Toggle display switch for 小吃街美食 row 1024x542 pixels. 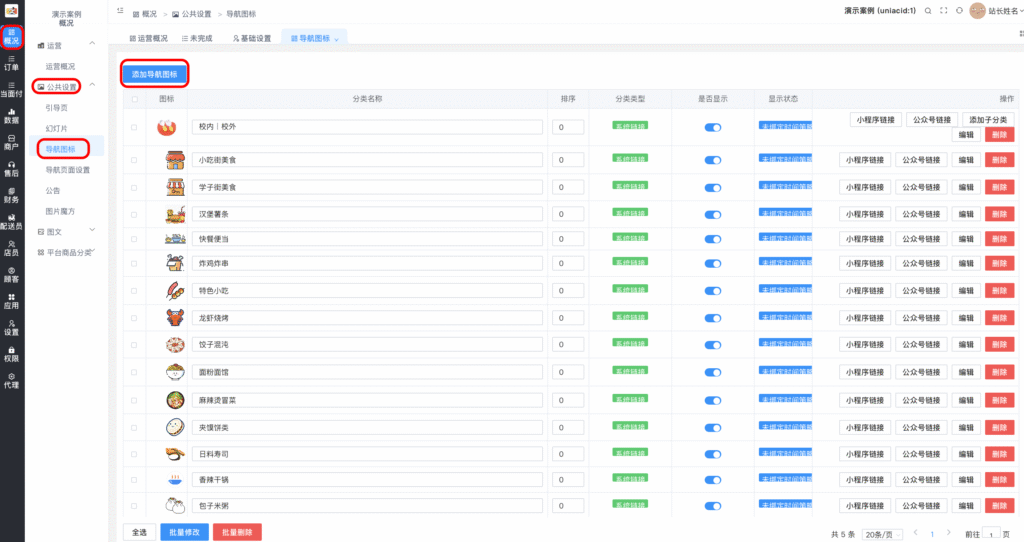tap(713, 160)
